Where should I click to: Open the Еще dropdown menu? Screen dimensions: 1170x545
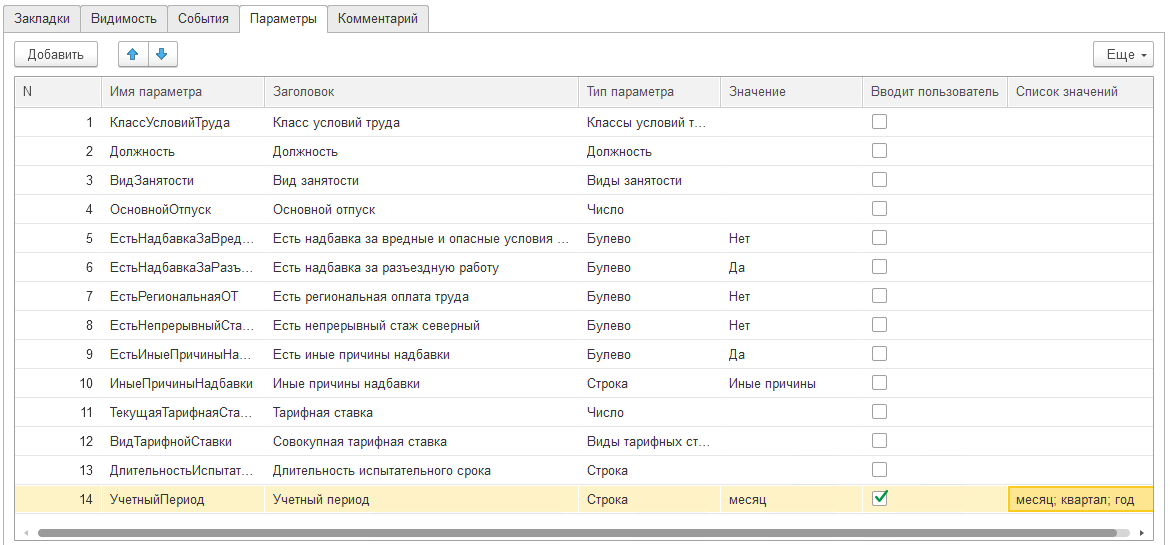(x=1123, y=54)
